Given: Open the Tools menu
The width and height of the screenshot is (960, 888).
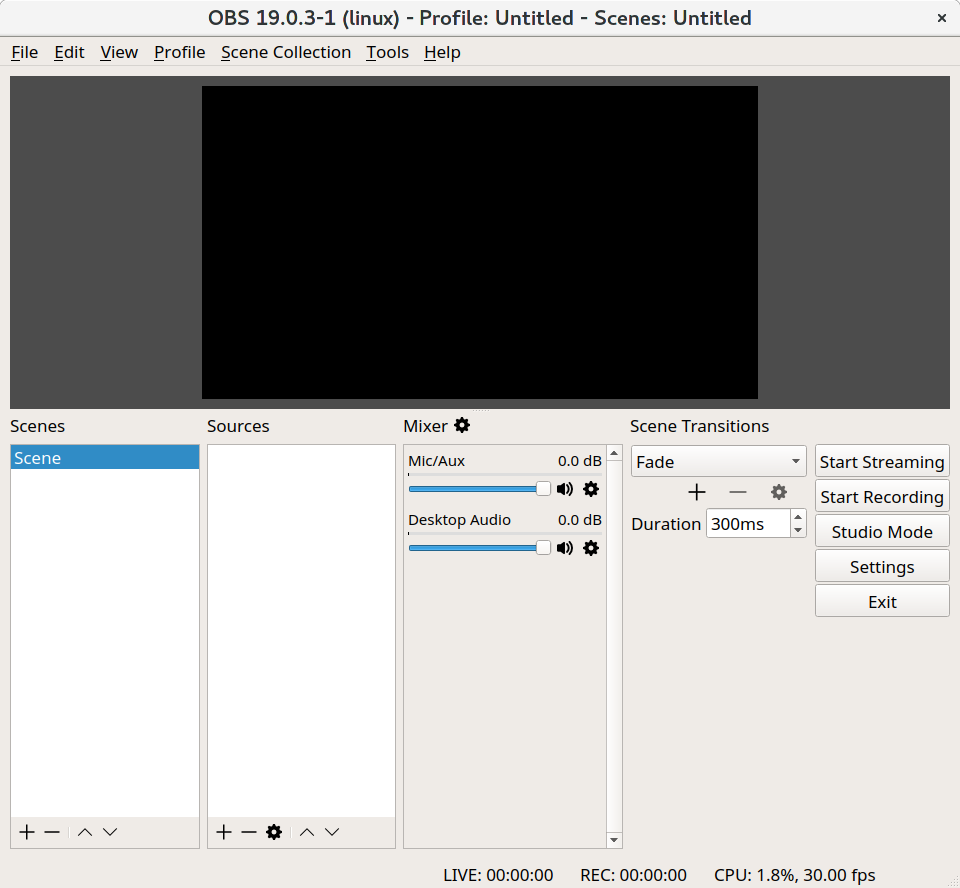Looking at the screenshot, I should pyautogui.click(x=387, y=52).
